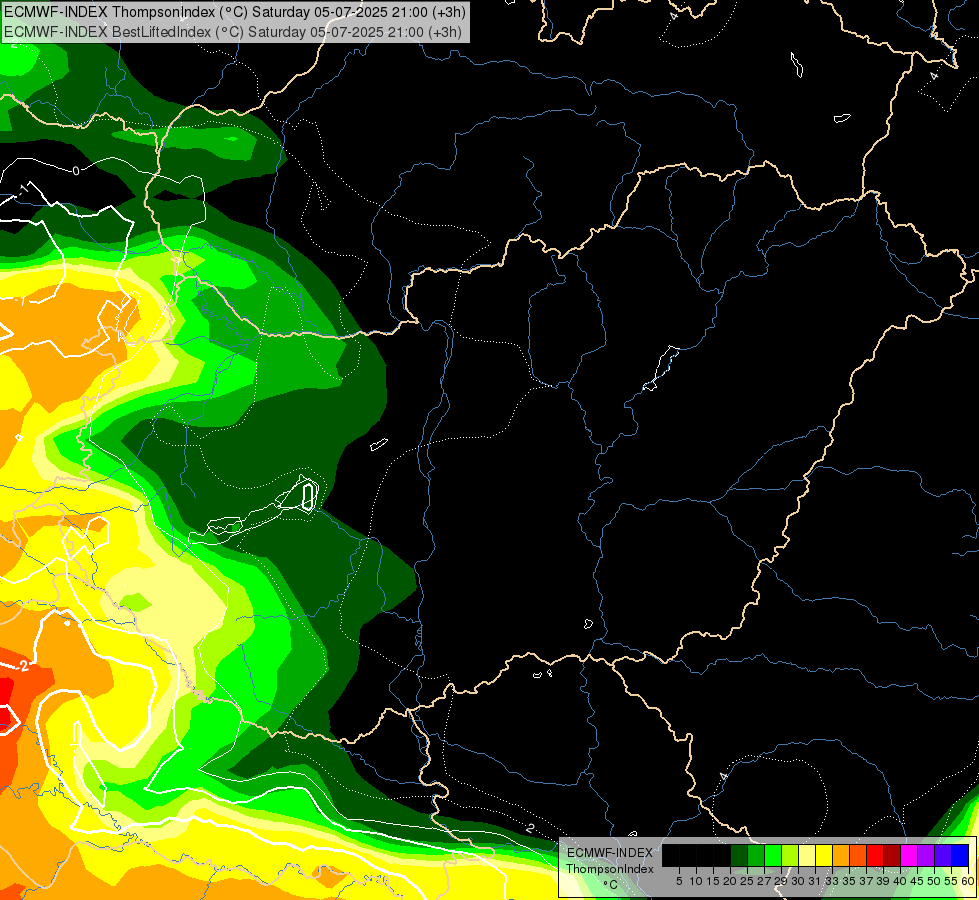Select the purple 45-50 legend swatch

click(926, 855)
